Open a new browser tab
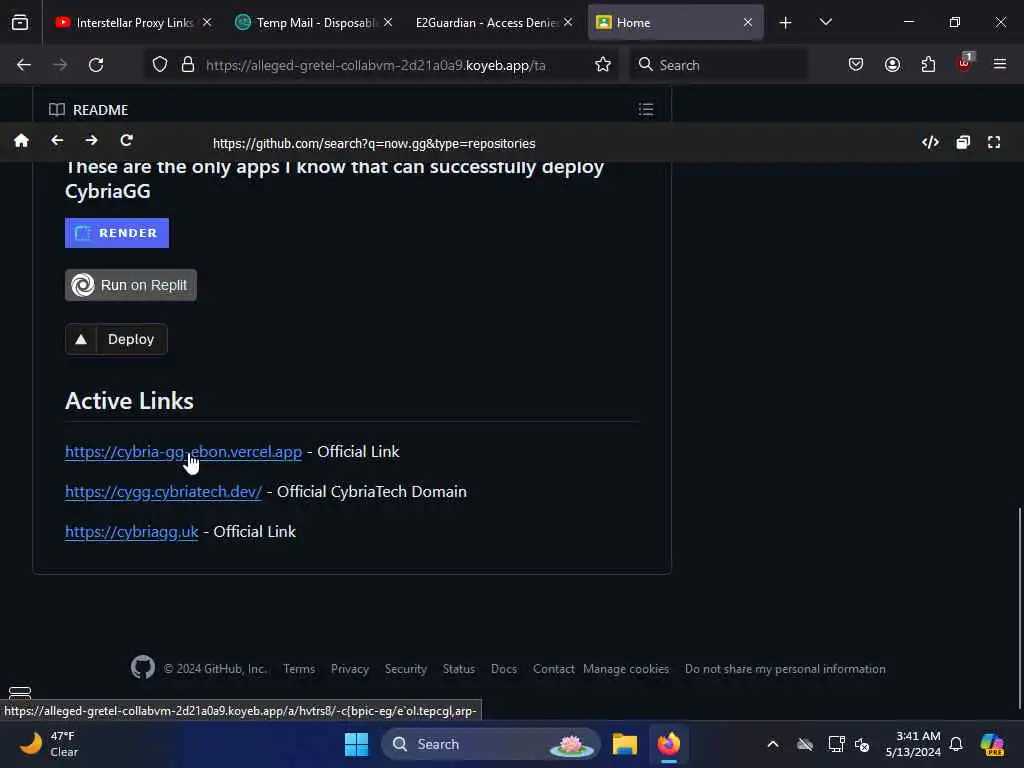 pyautogui.click(x=786, y=23)
